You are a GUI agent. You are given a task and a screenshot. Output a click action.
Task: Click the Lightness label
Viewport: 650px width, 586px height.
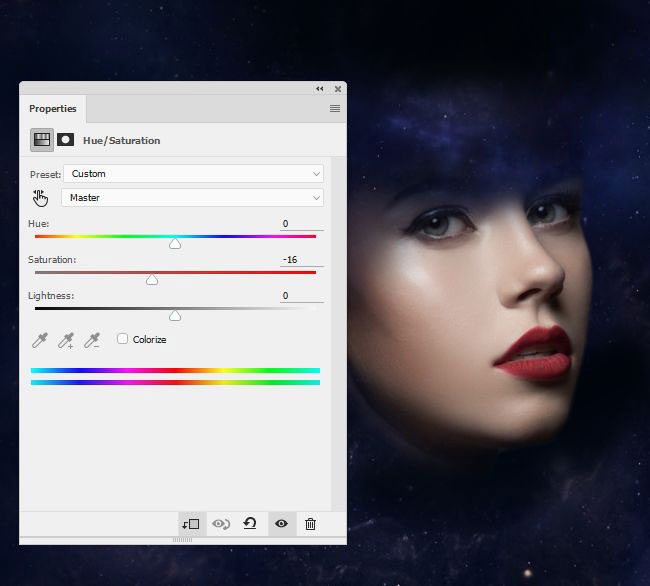(51, 295)
